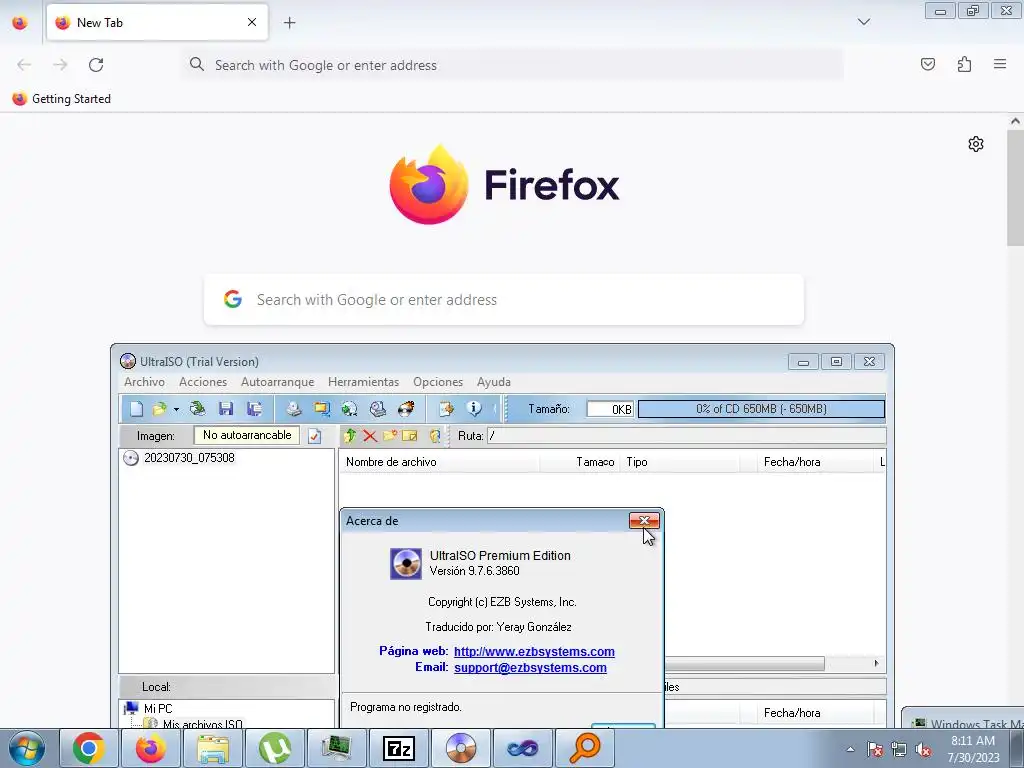Click the Compress ISO disc icon
1024x768 pixels.
coord(349,409)
